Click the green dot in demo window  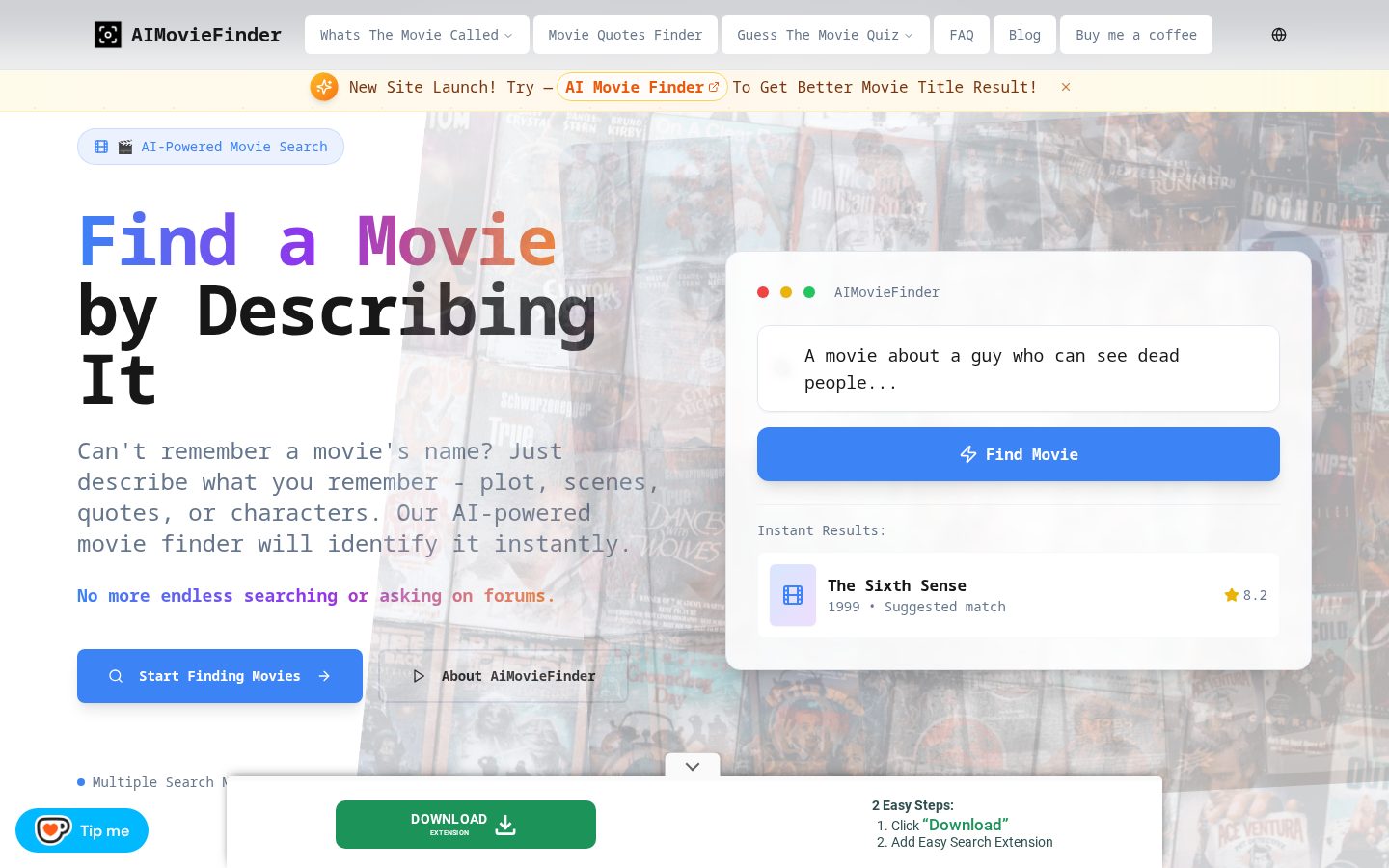[809, 292]
